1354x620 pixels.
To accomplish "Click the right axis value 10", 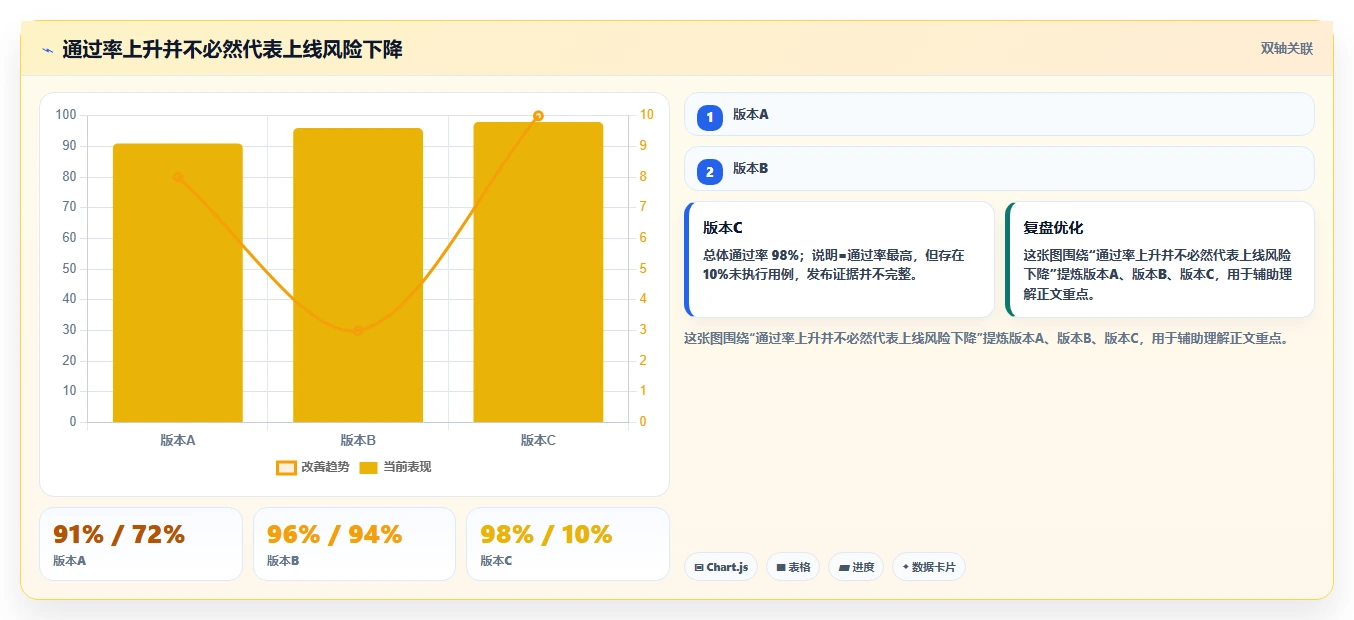I will click(647, 115).
